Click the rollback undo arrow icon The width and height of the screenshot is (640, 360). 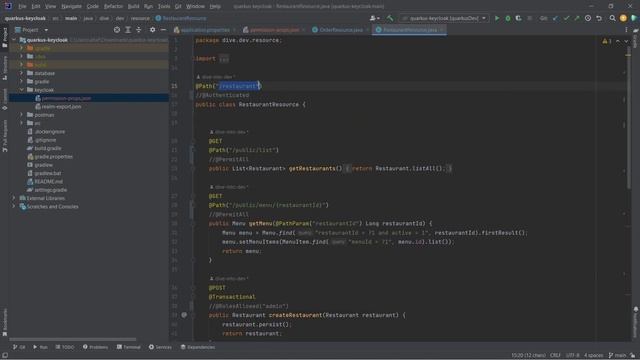click(x=599, y=18)
